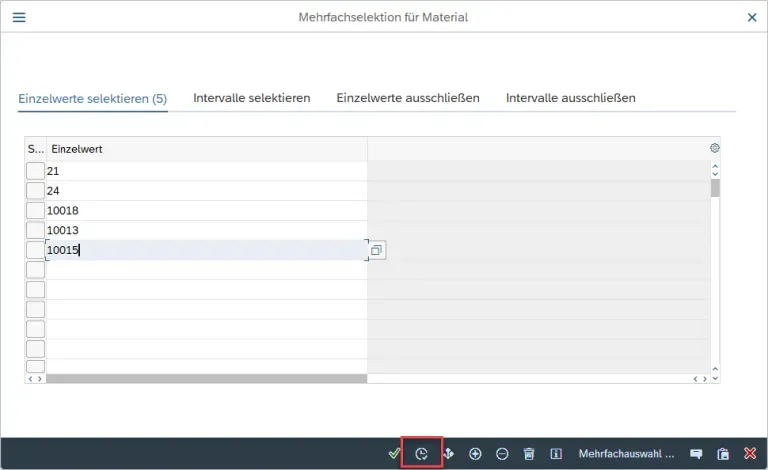The width and height of the screenshot is (768, 470).
Task: Click the green checkmark accept icon
Action: click(394, 454)
